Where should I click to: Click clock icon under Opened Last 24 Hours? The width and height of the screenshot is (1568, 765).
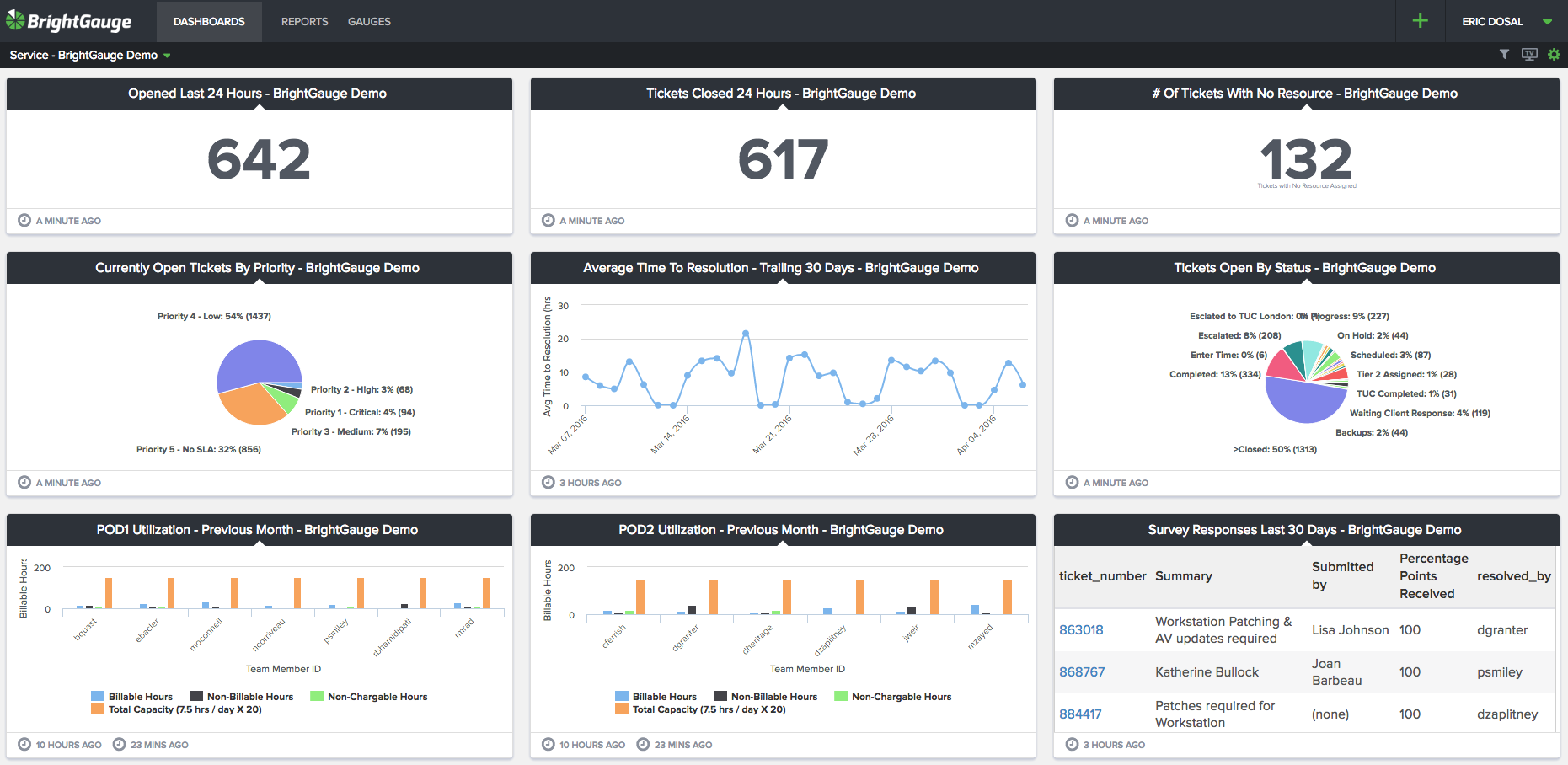(x=24, y=221)
